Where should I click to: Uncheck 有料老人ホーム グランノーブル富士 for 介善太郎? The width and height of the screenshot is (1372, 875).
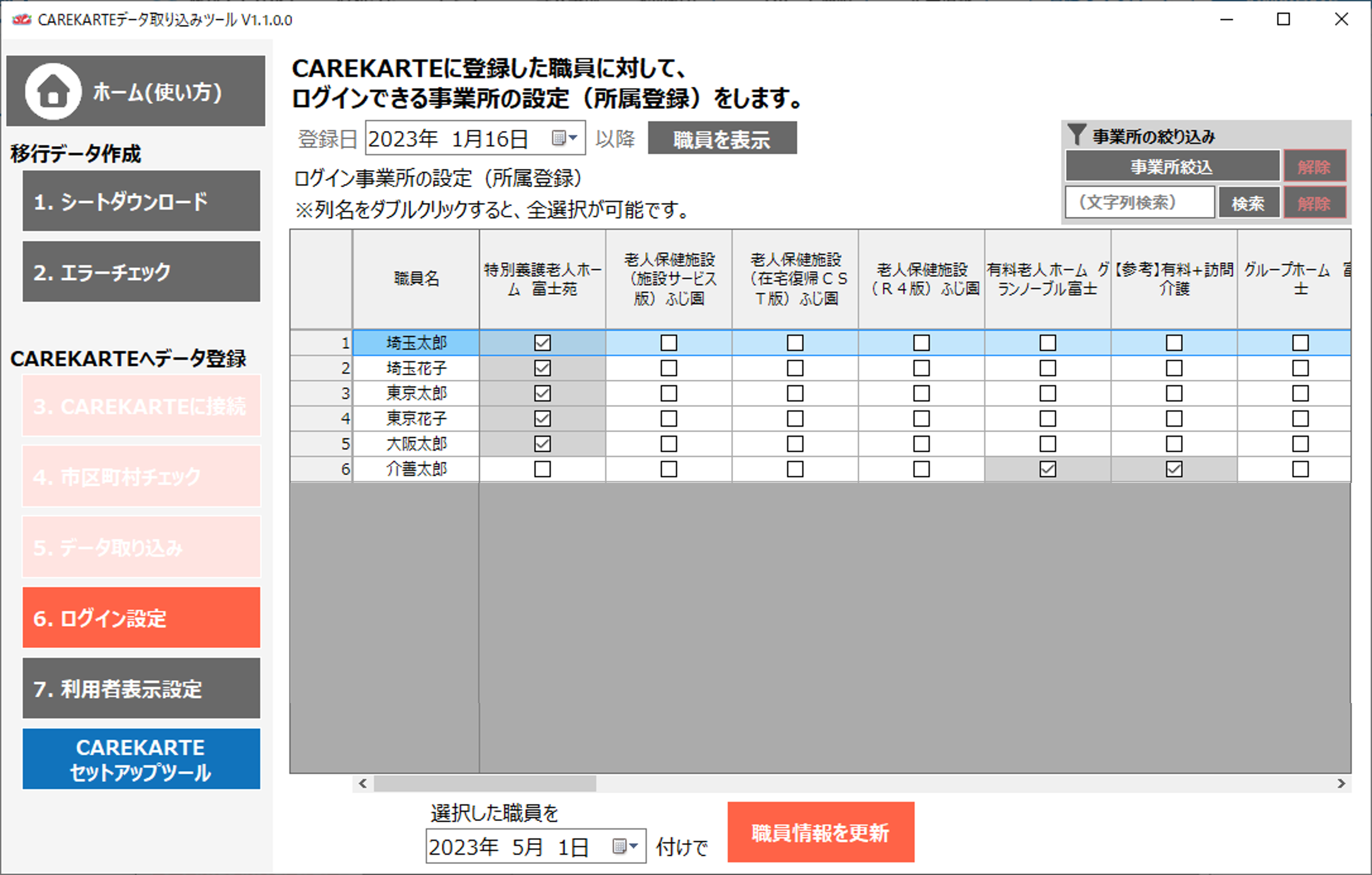[x=1048, y=469]
